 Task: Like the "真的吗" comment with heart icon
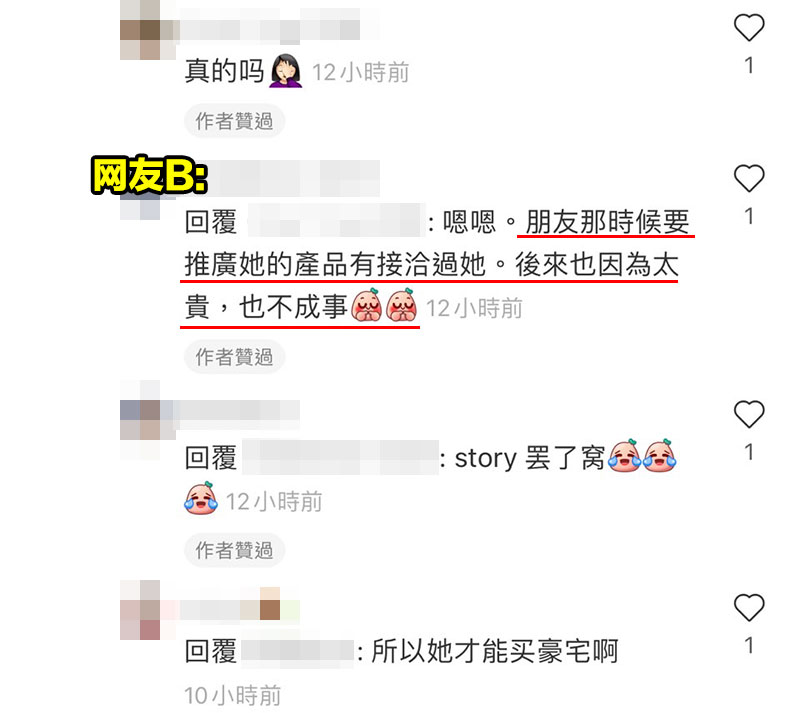[748, 28]
